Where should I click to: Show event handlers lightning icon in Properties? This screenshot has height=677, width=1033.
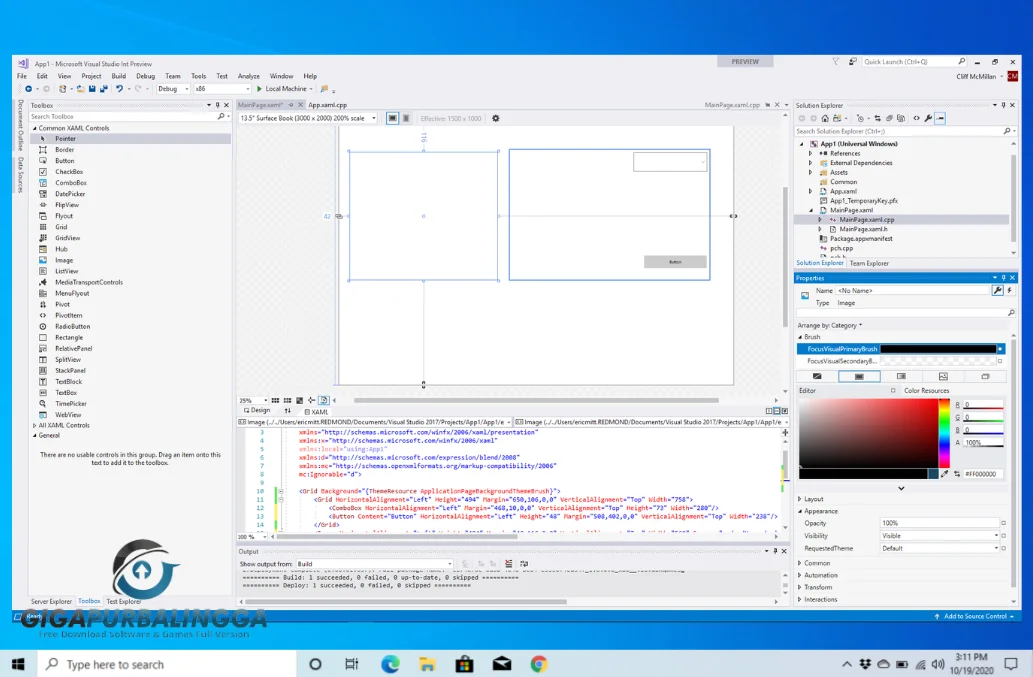[x=1009, y=290]
